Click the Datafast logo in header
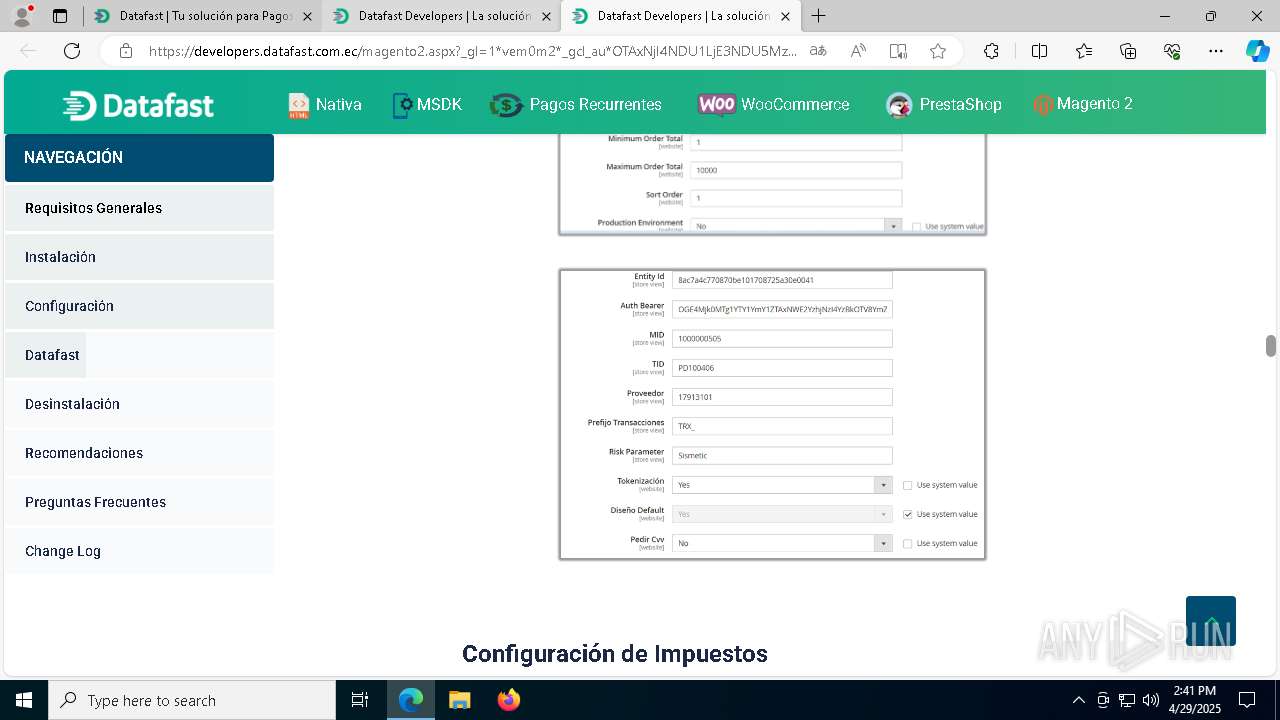1280x720 pixels. pos(138,105)
